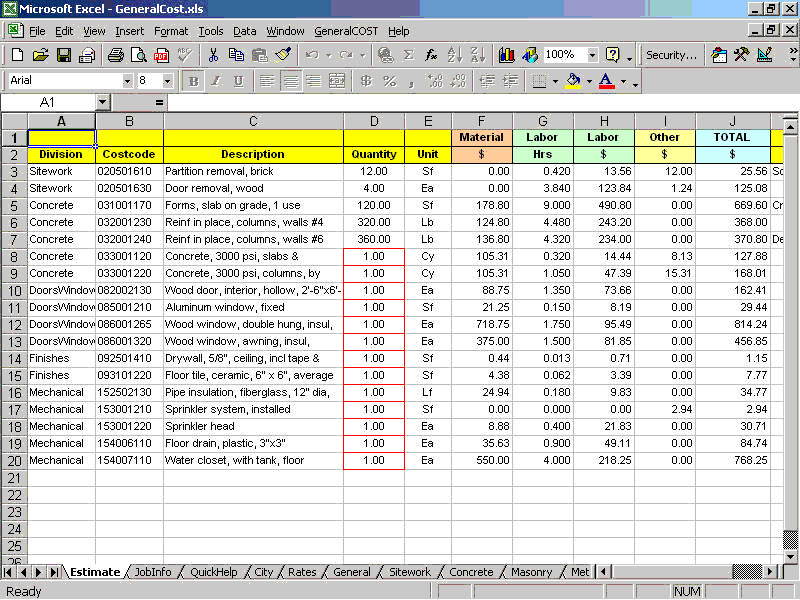This screenshot has width=800, height=600.
Task: Click the AutoSum sigma icon
Action: pos(408,55)
